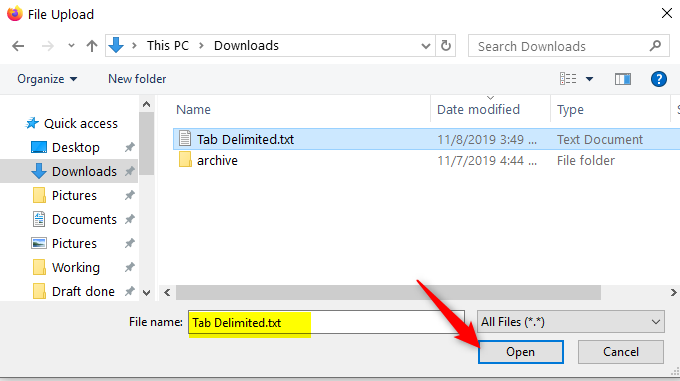
Task: Unpin Downloads from Quick access
Action: [129, 172]
